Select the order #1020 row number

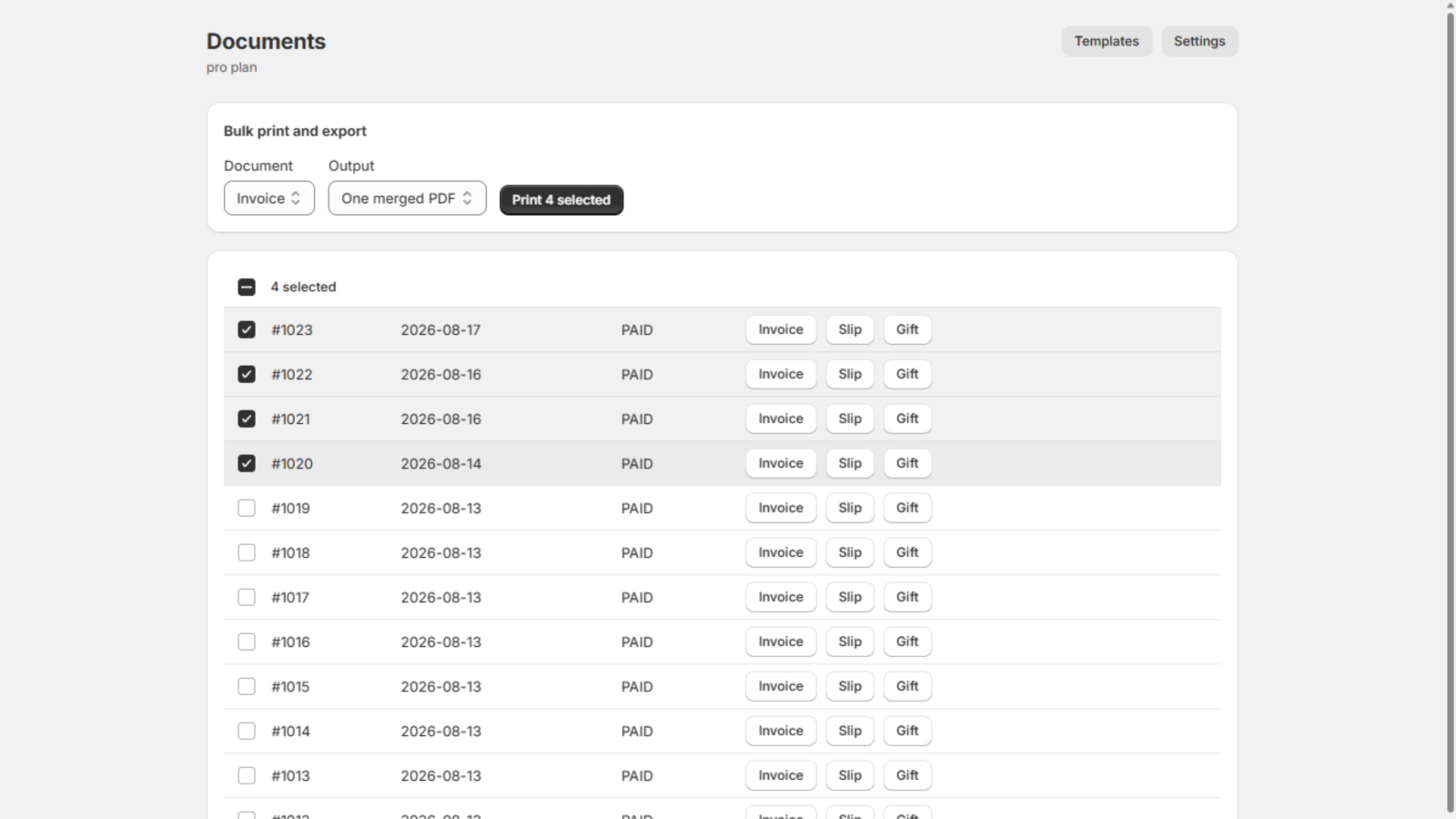click(x=292, y=463)
